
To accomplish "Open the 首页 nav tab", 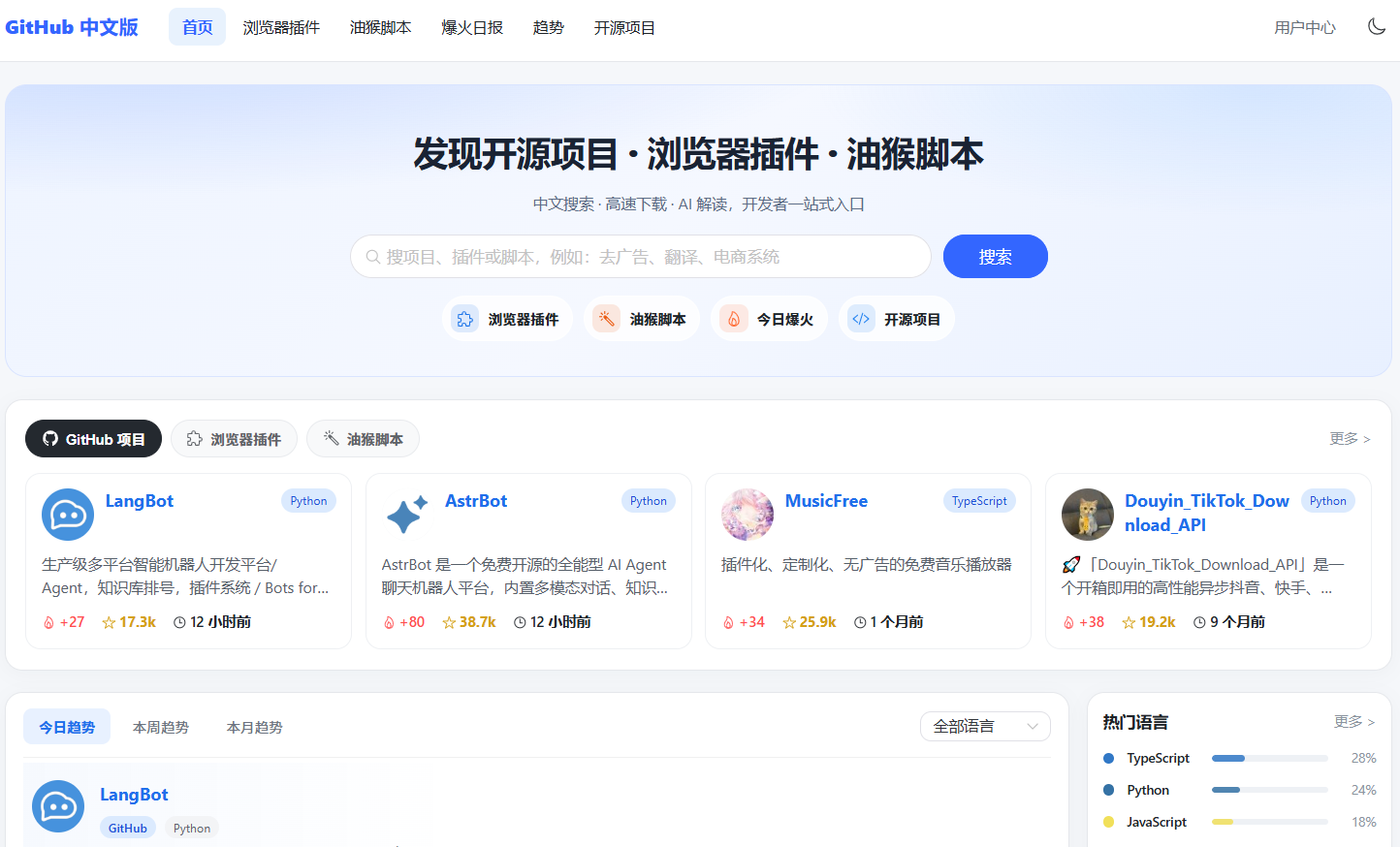I will coord(197,27).
